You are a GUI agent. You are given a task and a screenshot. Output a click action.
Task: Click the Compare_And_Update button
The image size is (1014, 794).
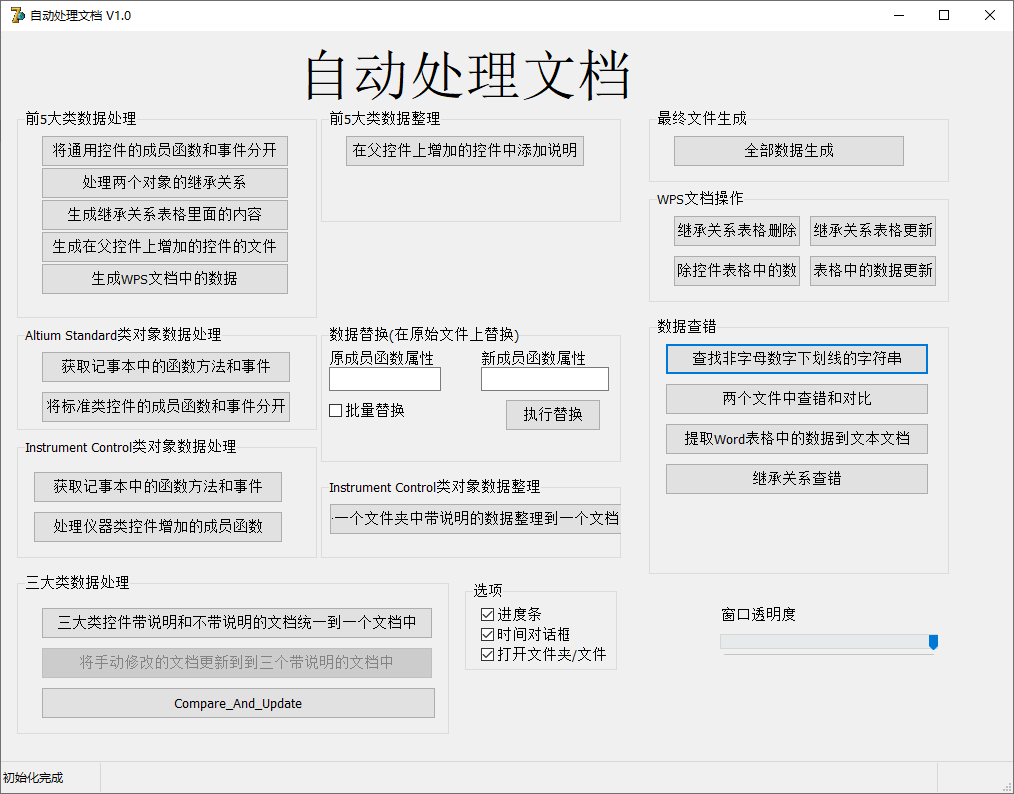(x=237, y=702)
